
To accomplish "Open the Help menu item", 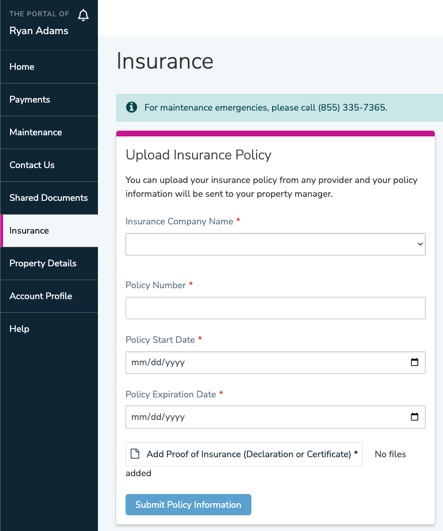I will [x=49, y=329].
